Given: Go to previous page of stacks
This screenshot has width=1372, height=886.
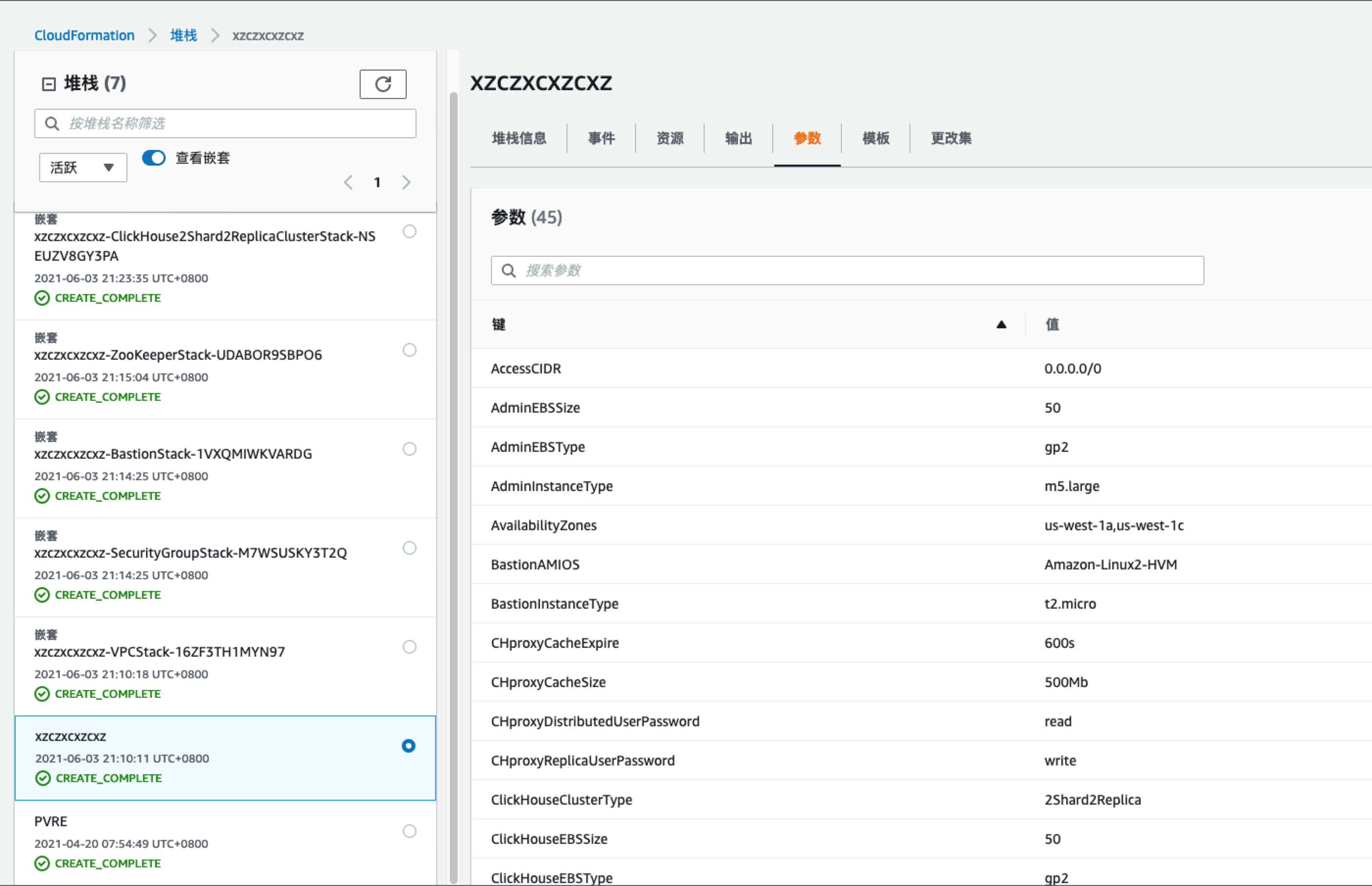Looking at the screenshot, I should coord(348,182).
